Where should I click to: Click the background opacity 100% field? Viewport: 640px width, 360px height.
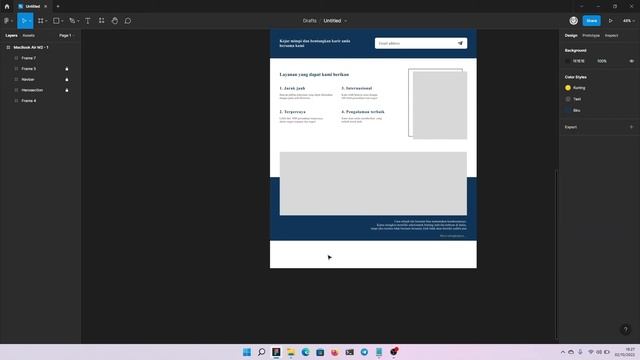click(602, 61)
